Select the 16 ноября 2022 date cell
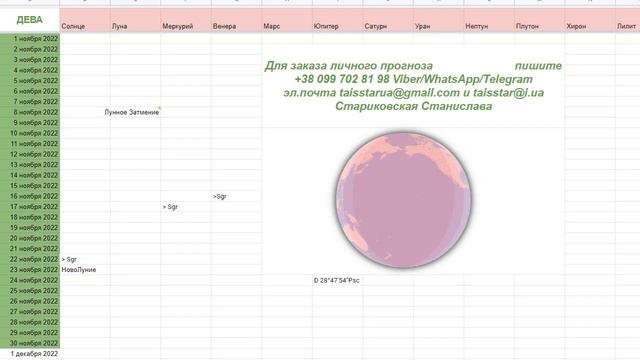The width and height of the screenshot is (640, 360). pos(30,196)
